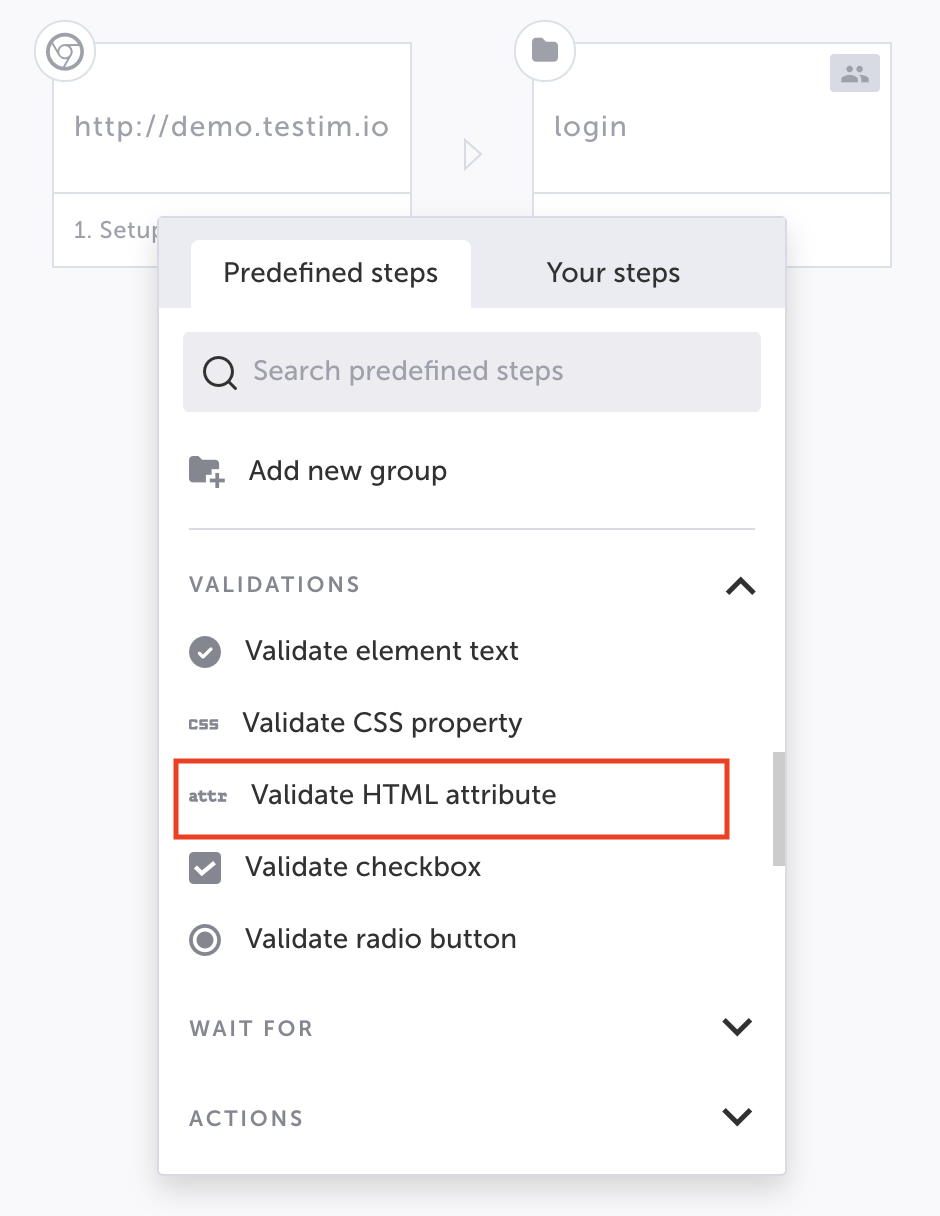This screenshot has width=940, height=1216.
Task: Click the Add new group folder icon
Action: [x=207, y=471]
